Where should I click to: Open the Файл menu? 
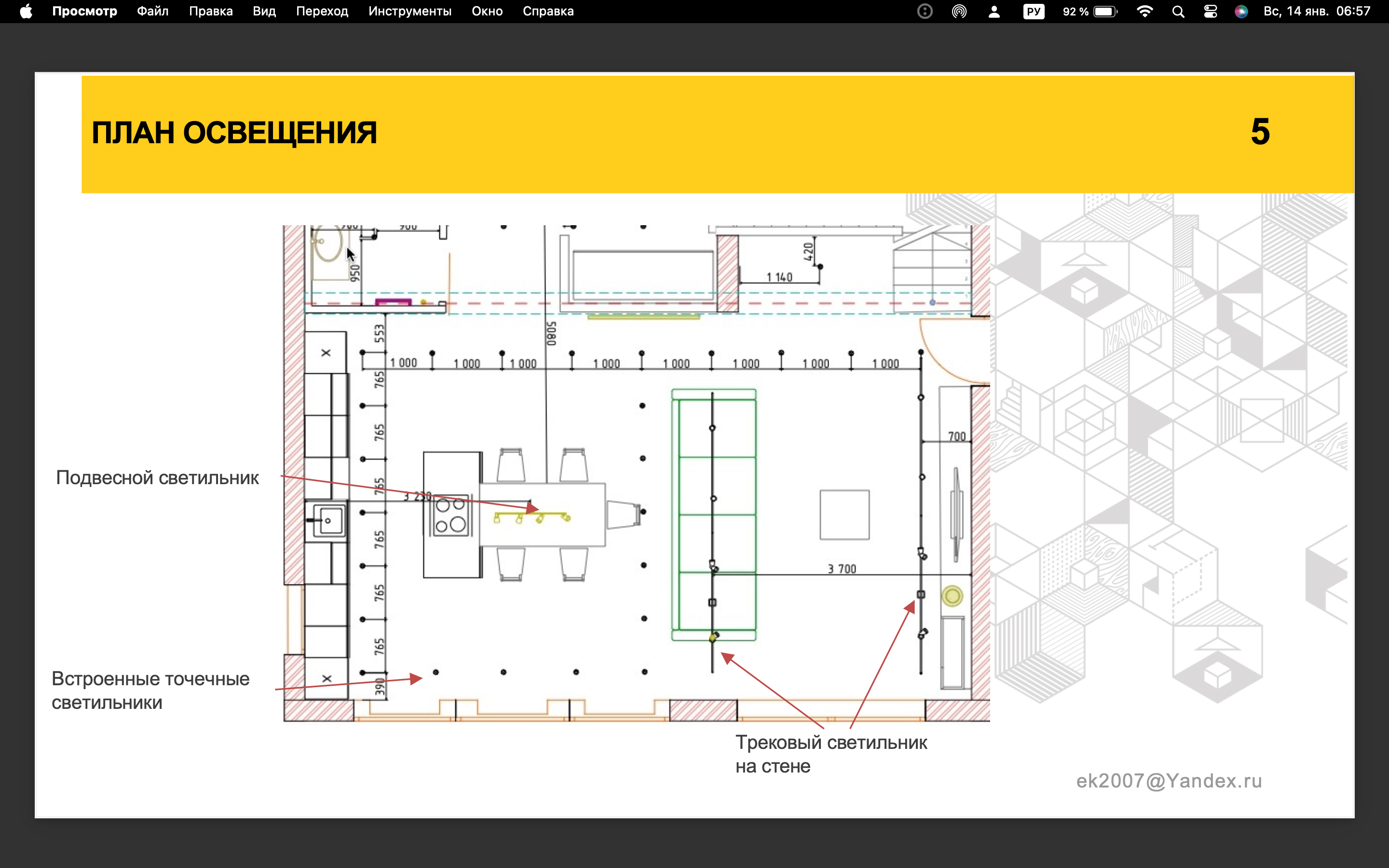[153, 12]
